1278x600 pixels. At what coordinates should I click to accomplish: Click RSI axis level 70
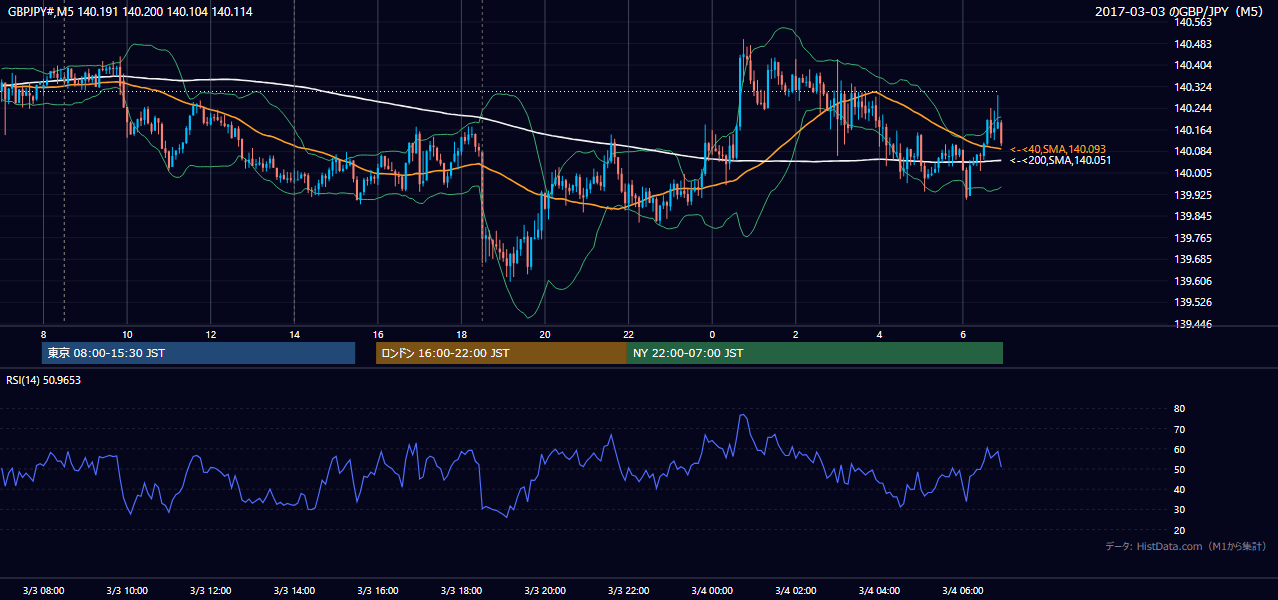pyautogui.click(x=1180, y=429)
